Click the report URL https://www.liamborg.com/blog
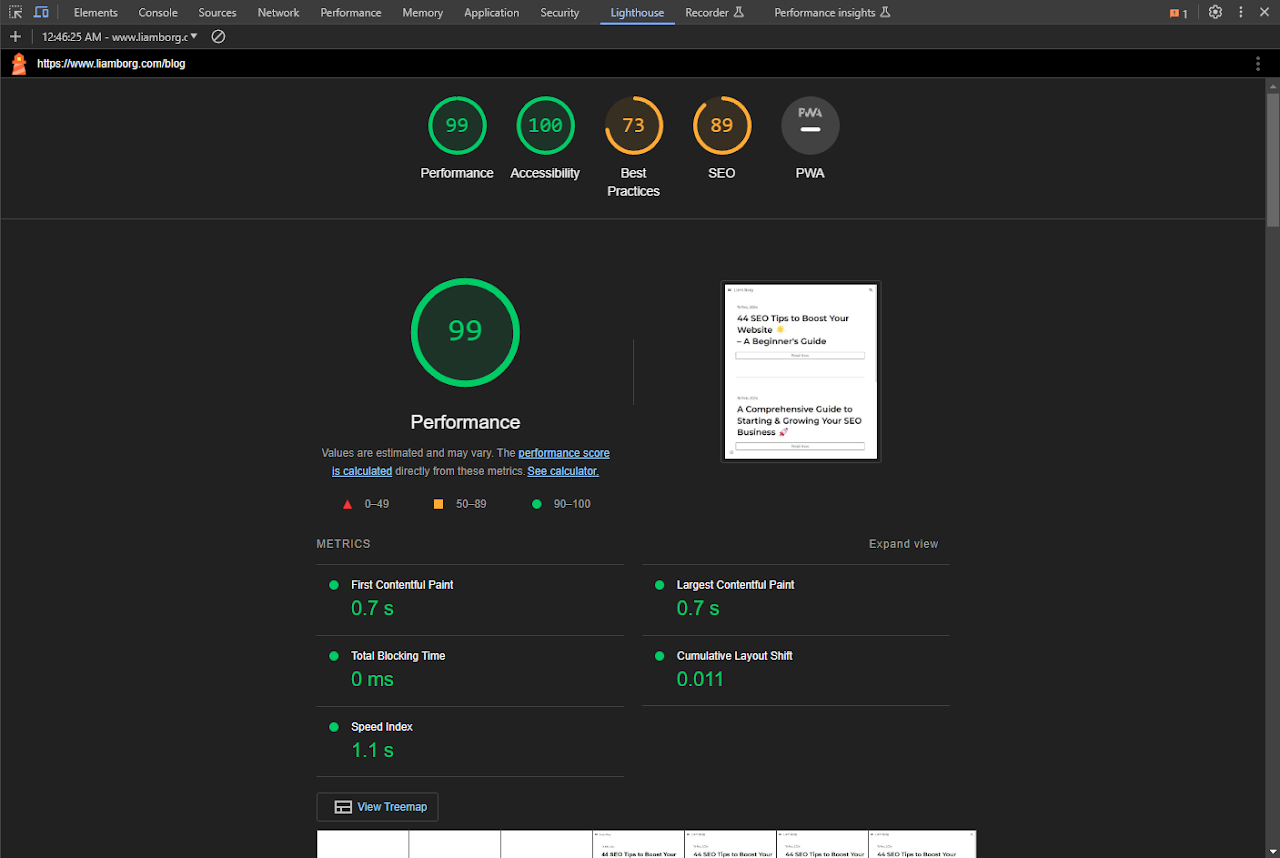 [111, 64]
